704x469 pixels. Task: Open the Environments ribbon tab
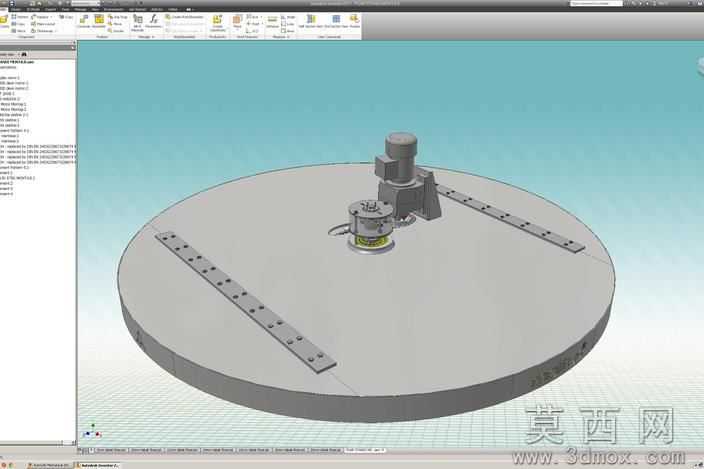(x=114, y=9)
